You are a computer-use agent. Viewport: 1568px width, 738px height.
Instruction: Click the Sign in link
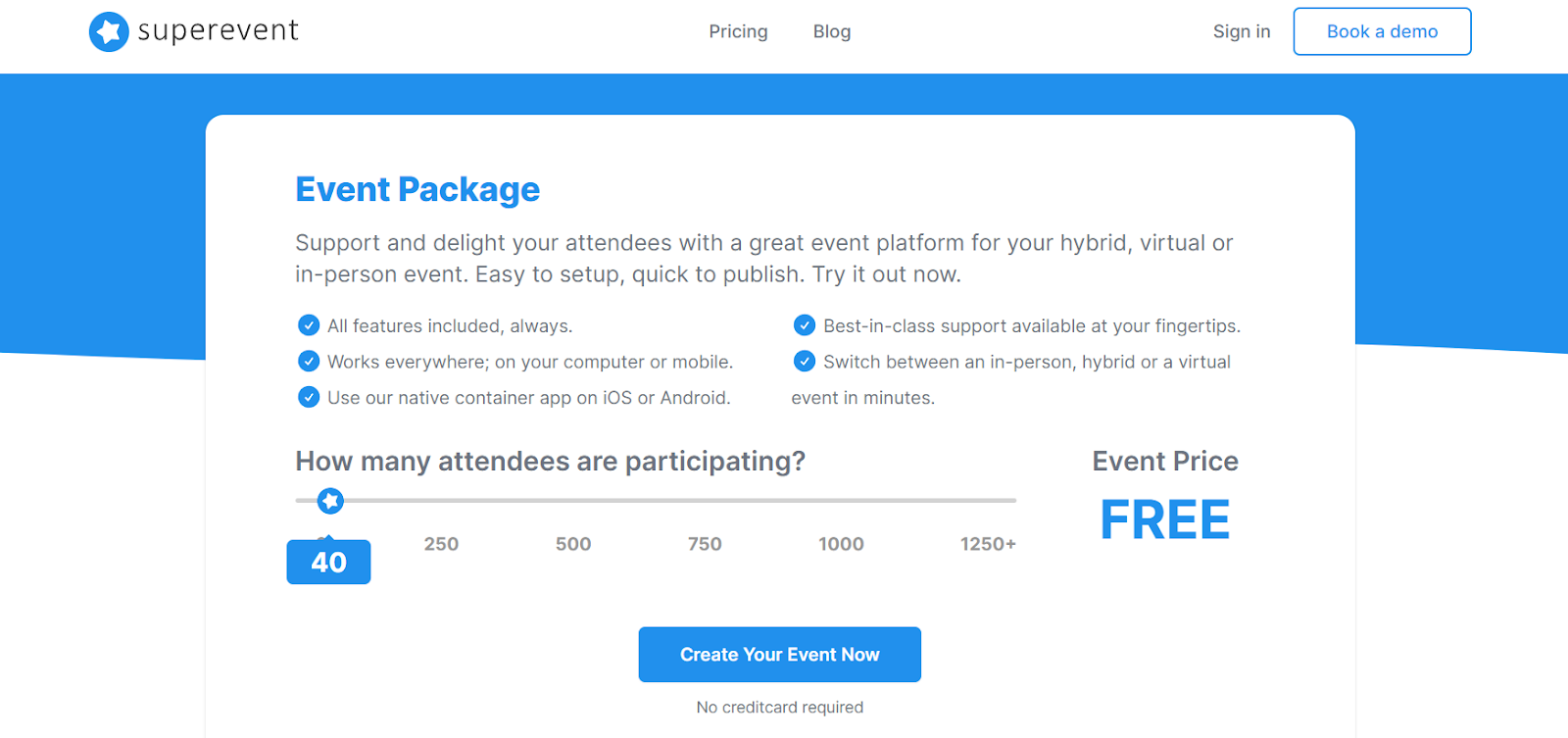click(x=1242, y=31)
